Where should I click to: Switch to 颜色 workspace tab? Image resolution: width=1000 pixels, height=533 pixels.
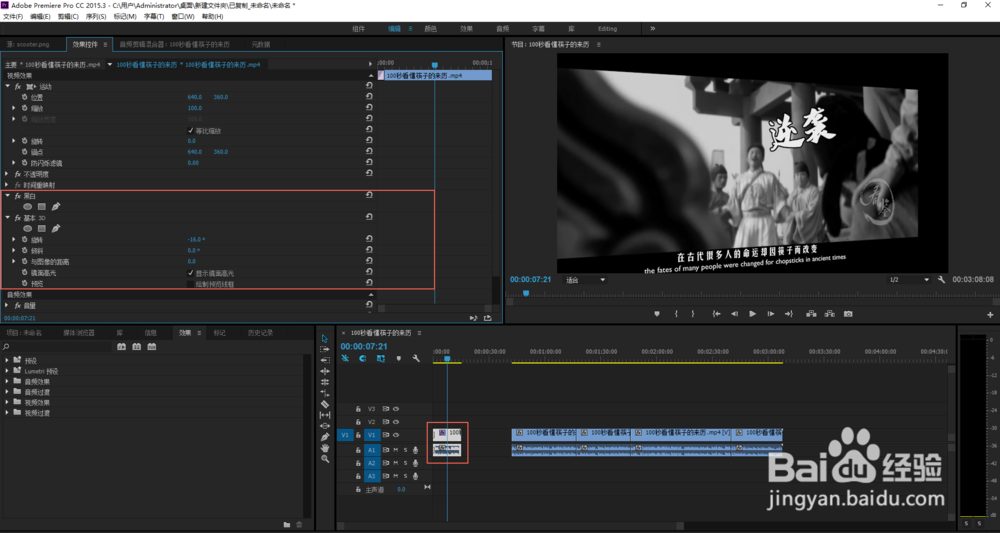tap(430, 29)
